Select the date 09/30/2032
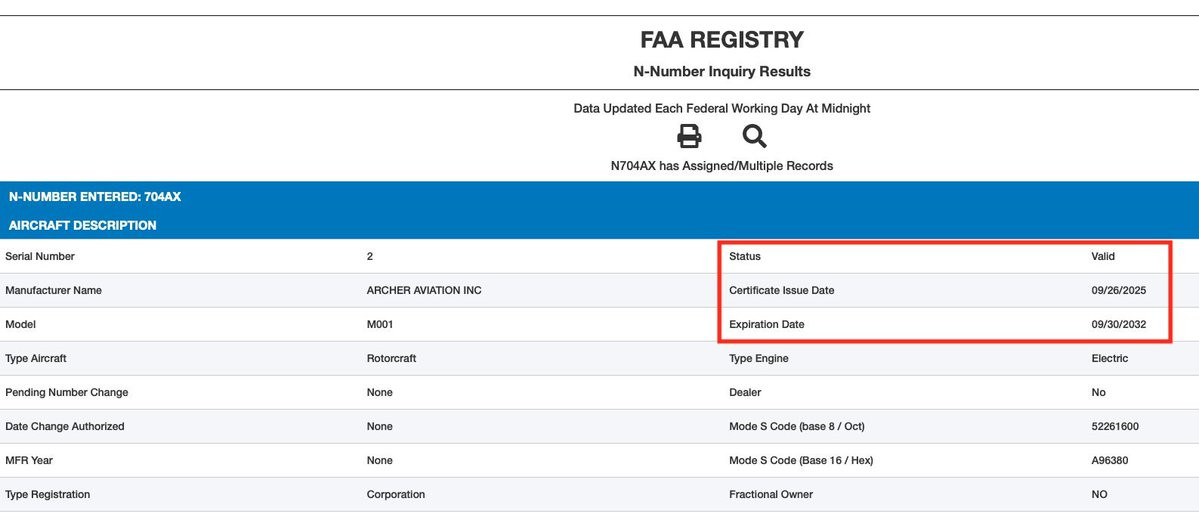This screenshot has height=526, width=1199. pyautogui.click(x=1119, y=324)
